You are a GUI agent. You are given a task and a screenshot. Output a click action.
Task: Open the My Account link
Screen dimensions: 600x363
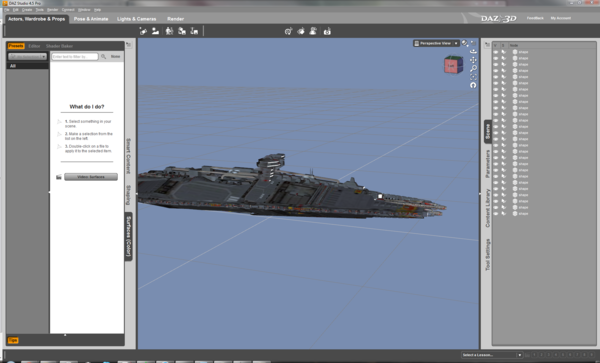pyautogui.click(x=561, y=18)
